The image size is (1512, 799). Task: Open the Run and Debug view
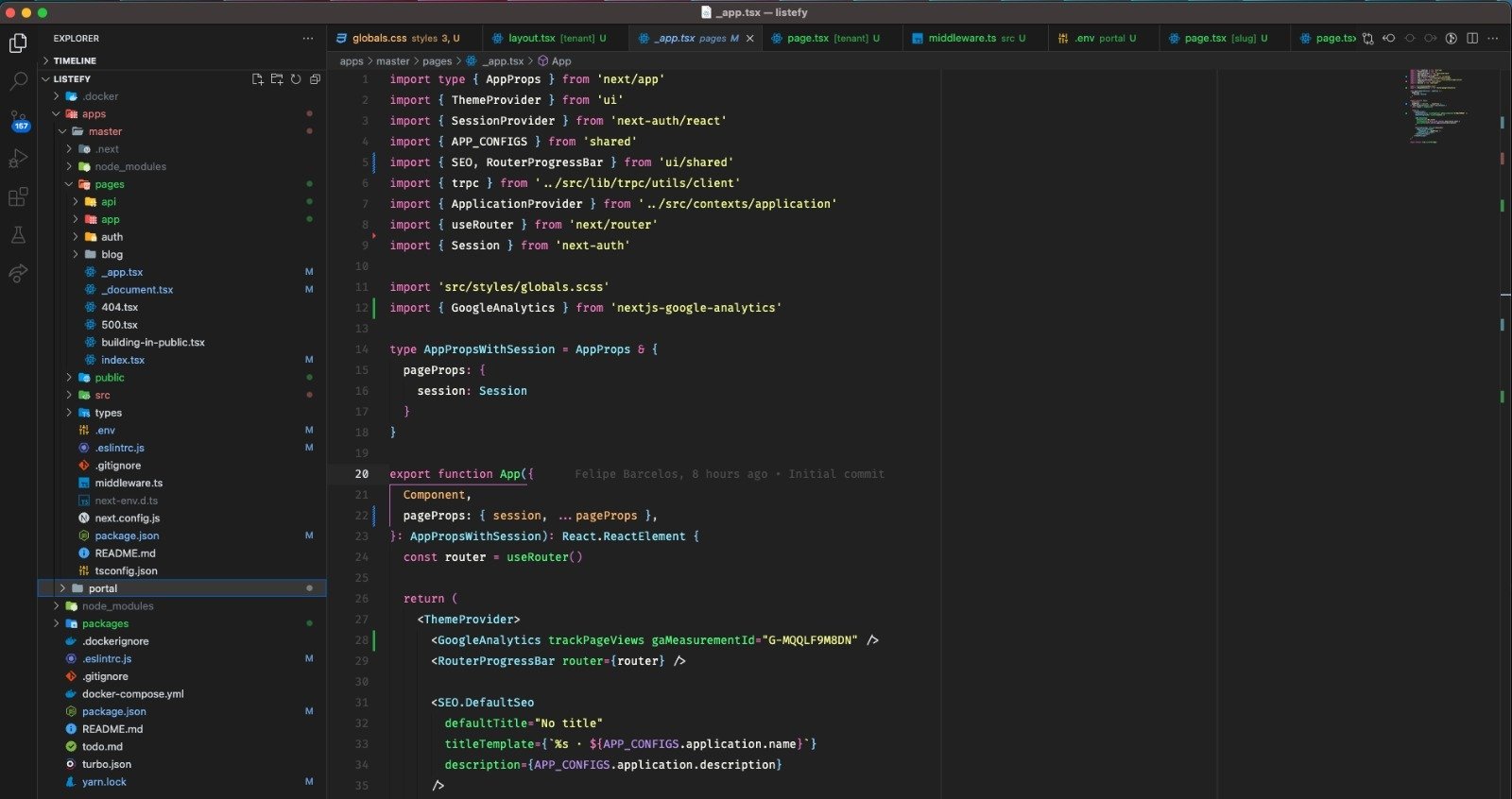click(x=18, y=159)
